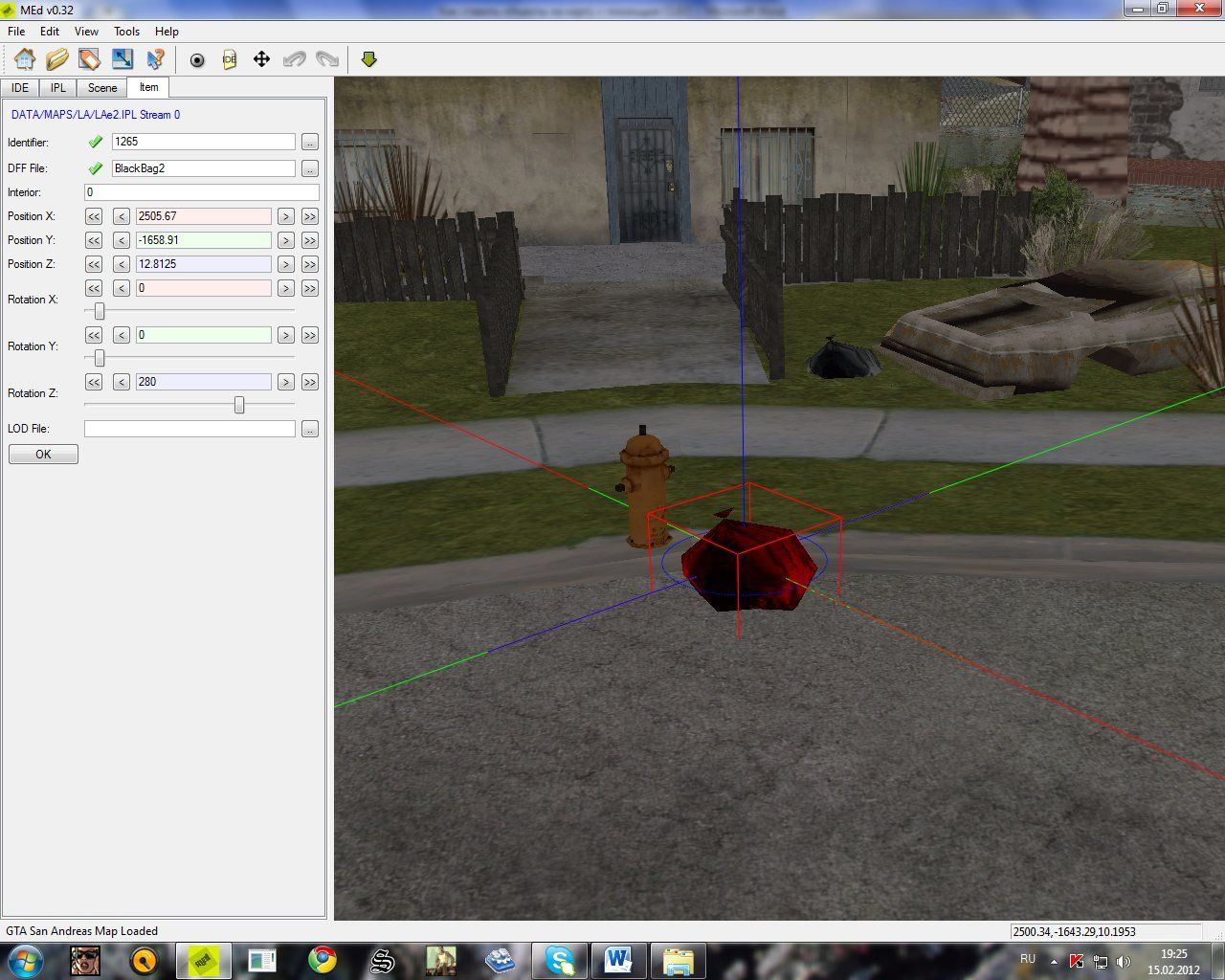Click the Identifier field showing 1265
1225x980 pixels.
(203, 142)
